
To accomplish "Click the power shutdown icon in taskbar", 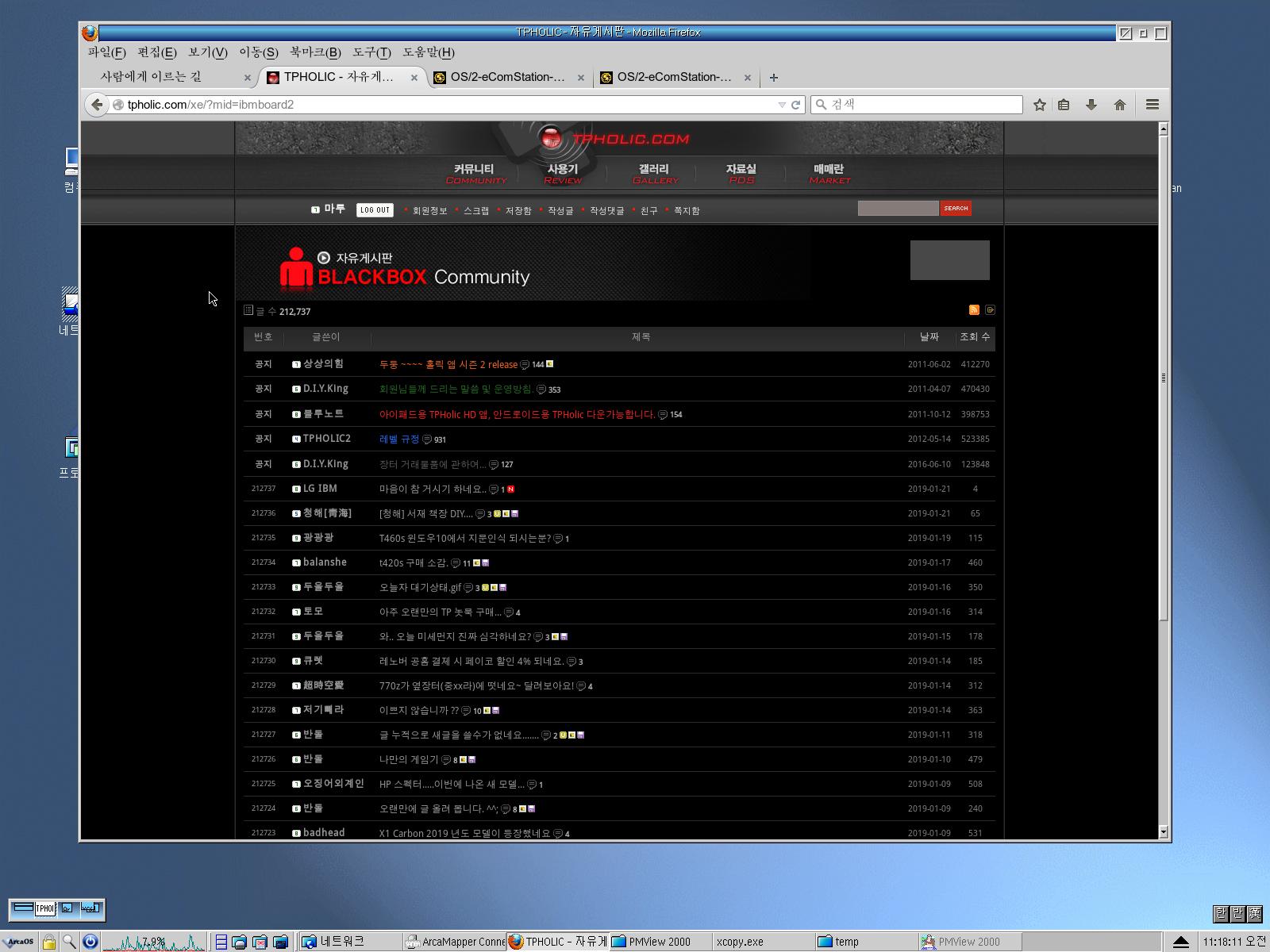I will [90, 942].
